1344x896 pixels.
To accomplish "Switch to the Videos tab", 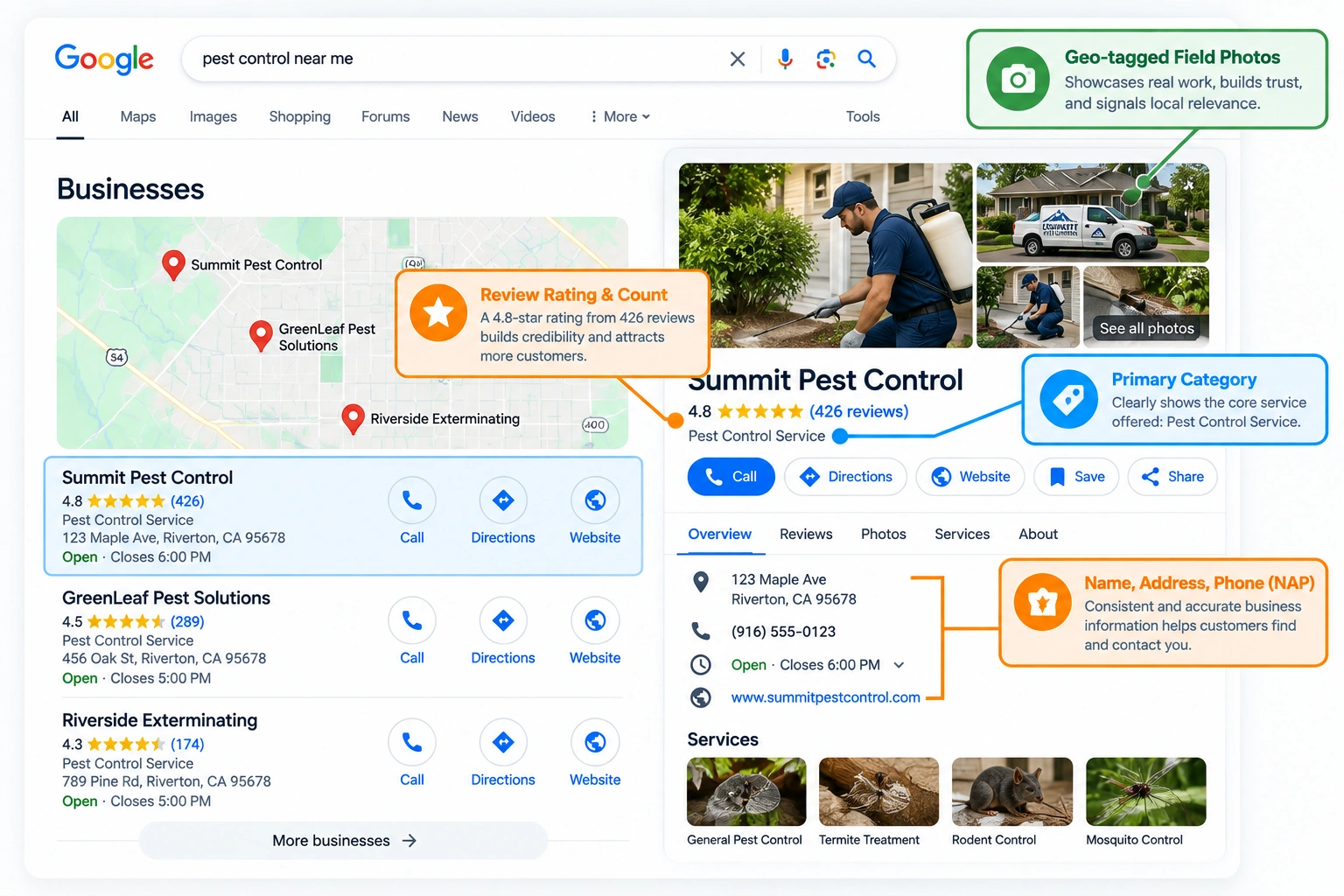I will pyautogui.click(x=533, y=116).
